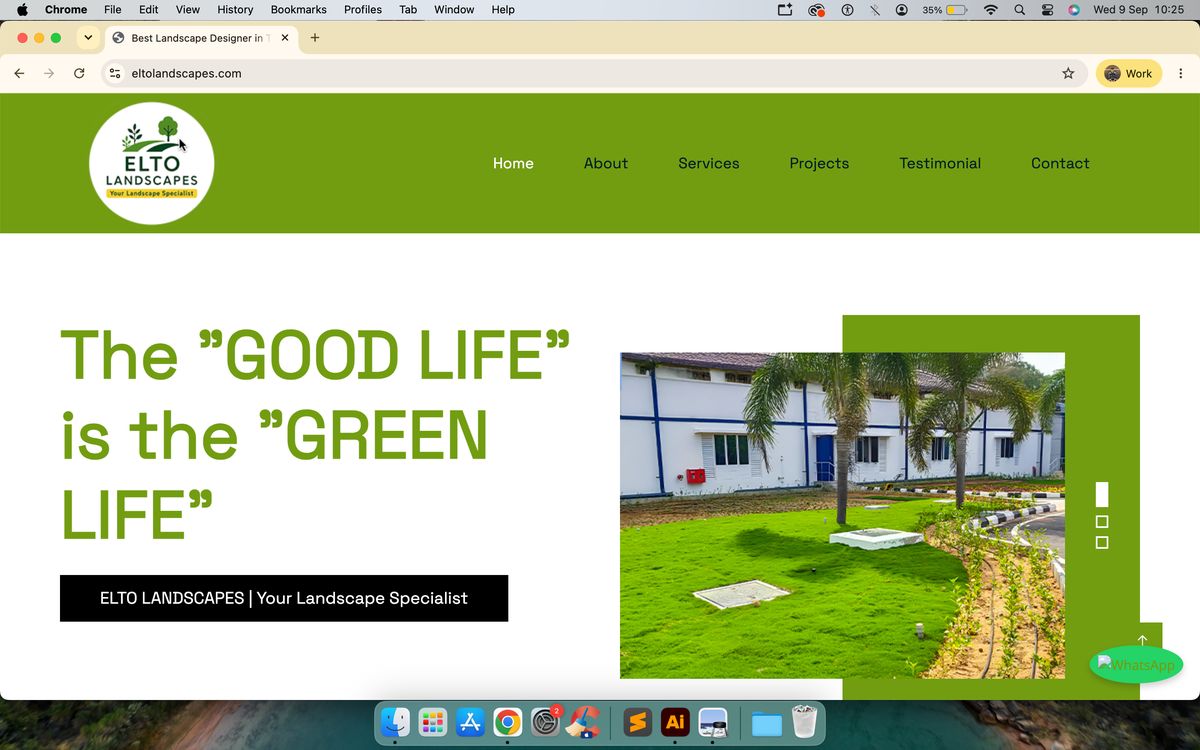Open the Testimonial navigation link
The width and height of the screenshot is (1200, 750).
940,163
